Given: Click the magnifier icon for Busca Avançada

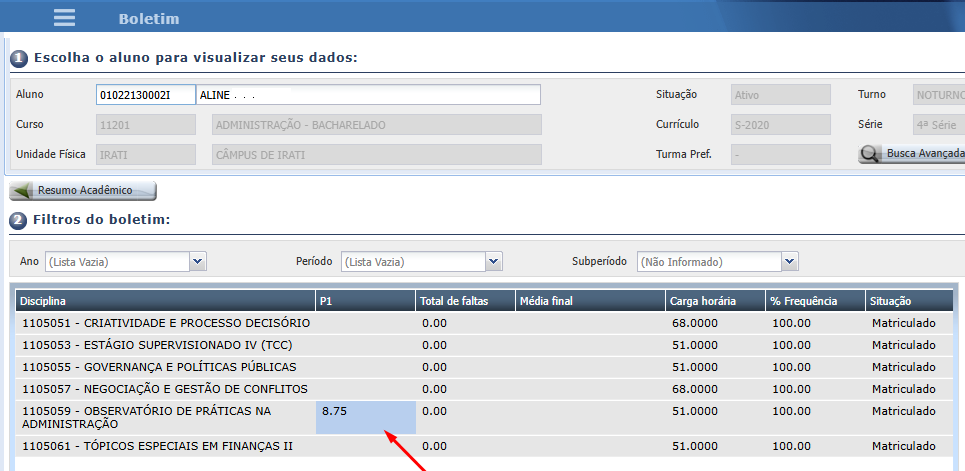Looking at the screenshot, I should [x=870, y=154].
